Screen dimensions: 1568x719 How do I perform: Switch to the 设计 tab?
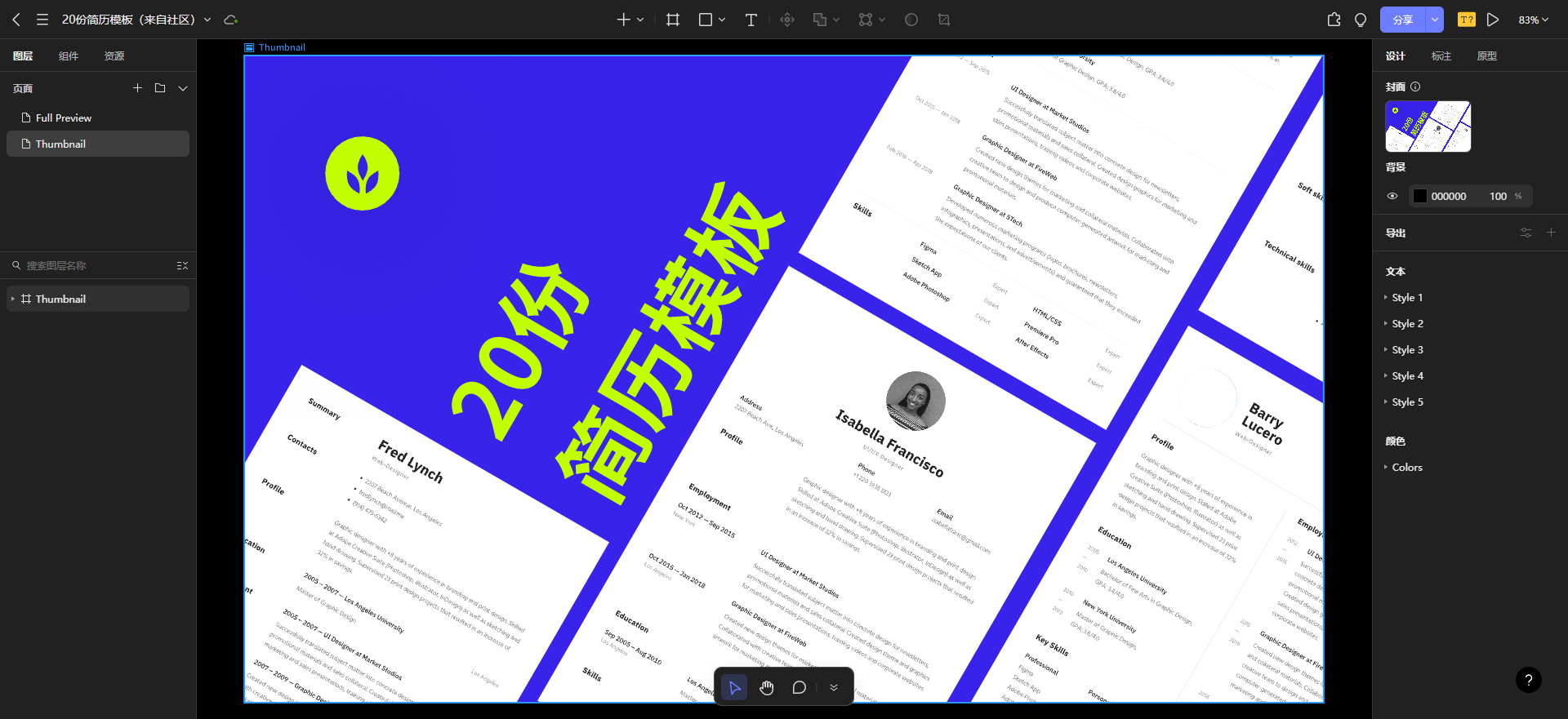(1396, 55)
